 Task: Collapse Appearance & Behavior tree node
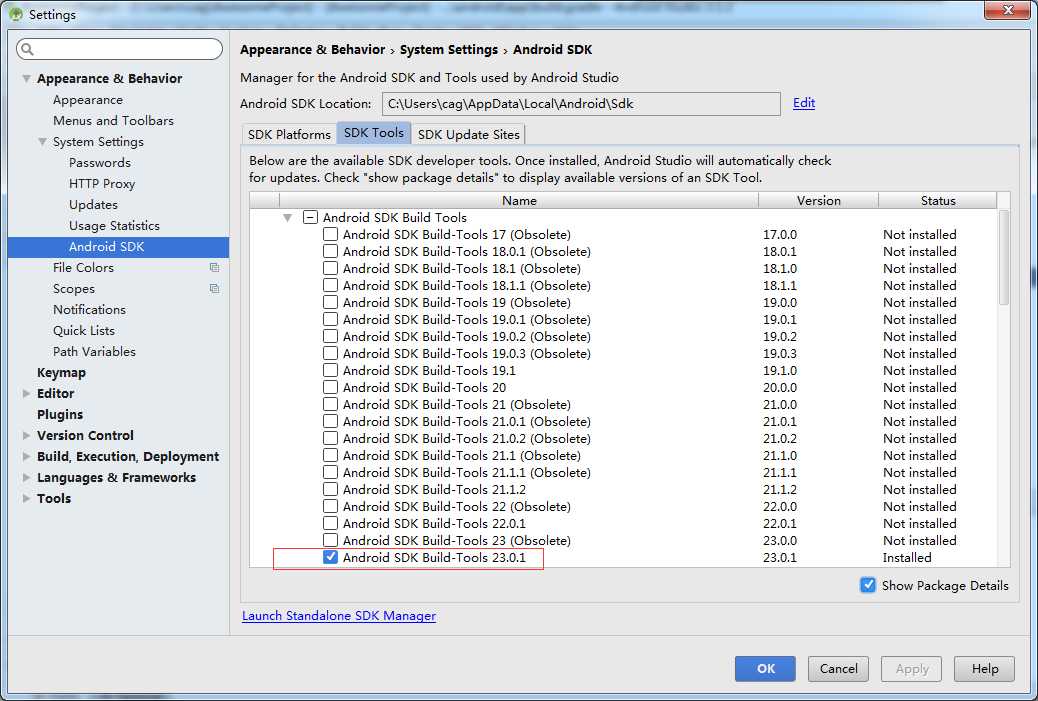(26, 79)
